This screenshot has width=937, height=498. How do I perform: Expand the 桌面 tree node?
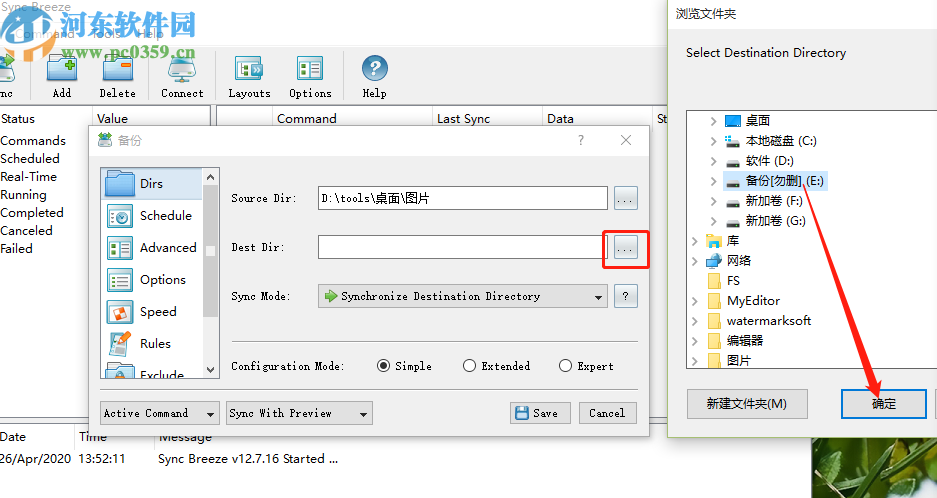[x=713, y=121]
